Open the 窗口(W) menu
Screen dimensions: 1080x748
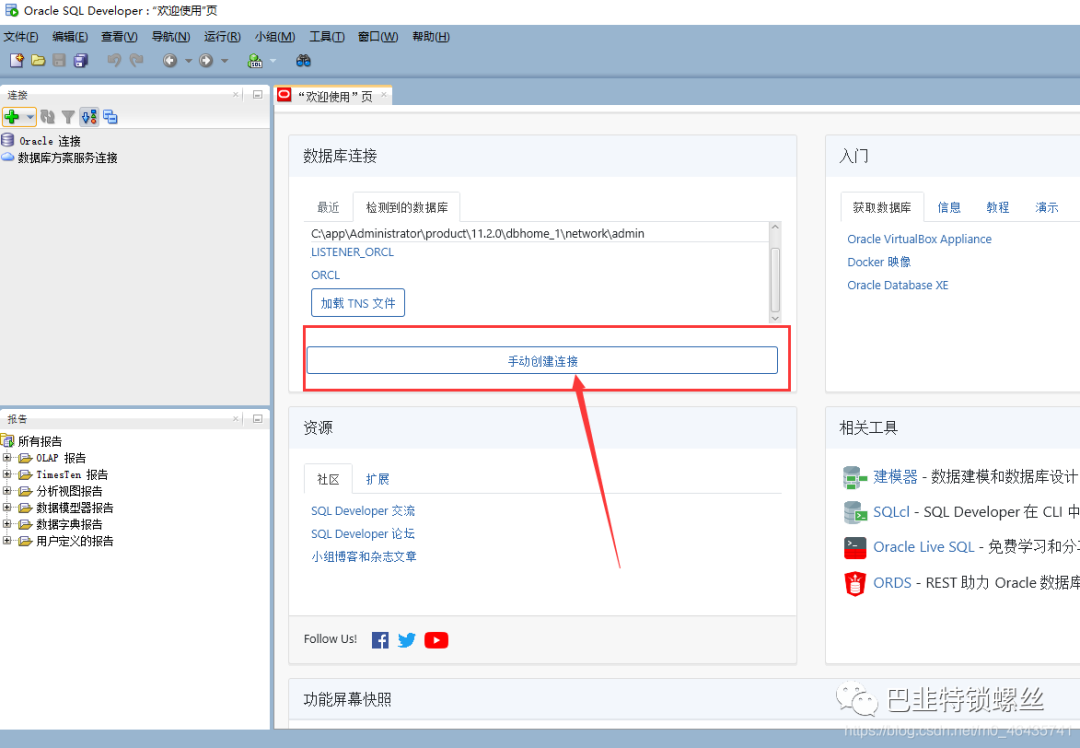click(x=378, y=37)
